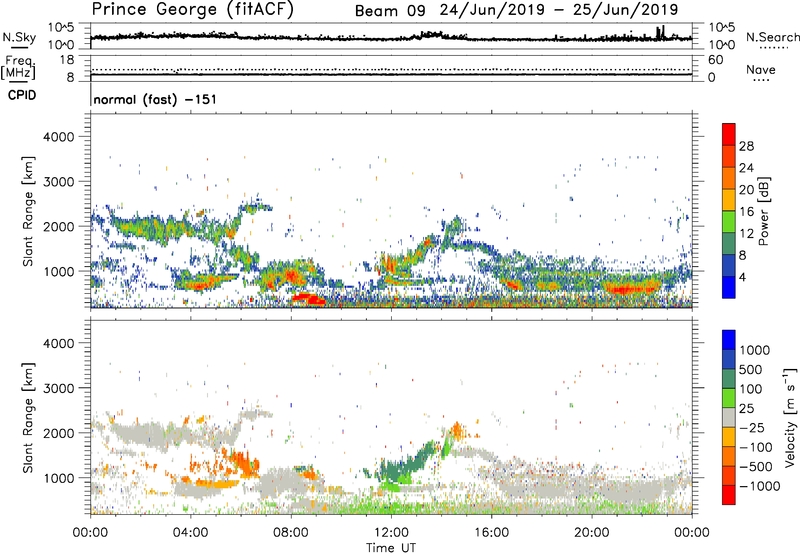Click the "Nave" legend label

[x=761, y=69]
